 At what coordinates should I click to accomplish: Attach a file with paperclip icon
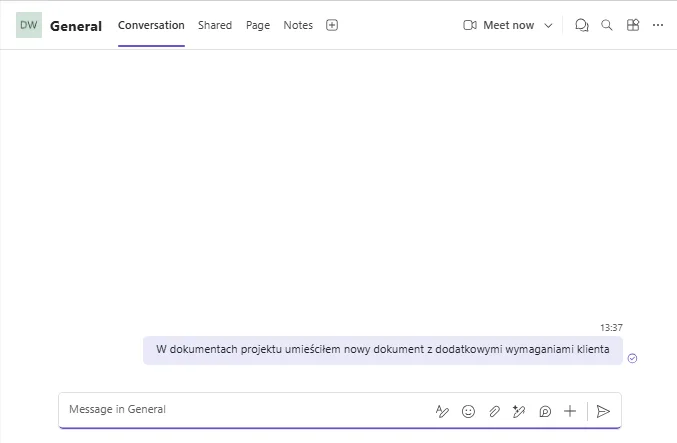click(494, 411)
